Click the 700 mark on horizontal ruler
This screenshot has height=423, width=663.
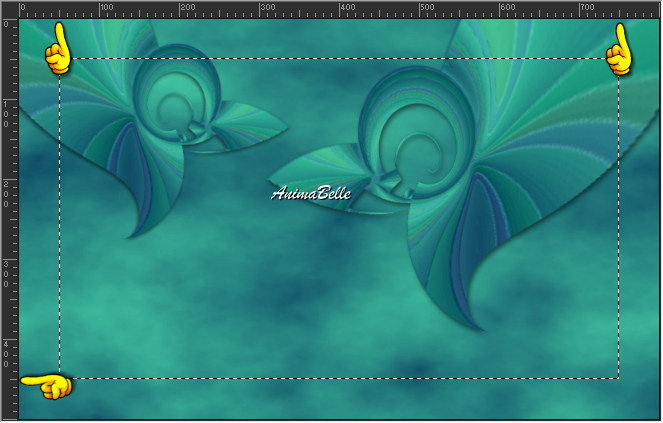tap(587, 7)
